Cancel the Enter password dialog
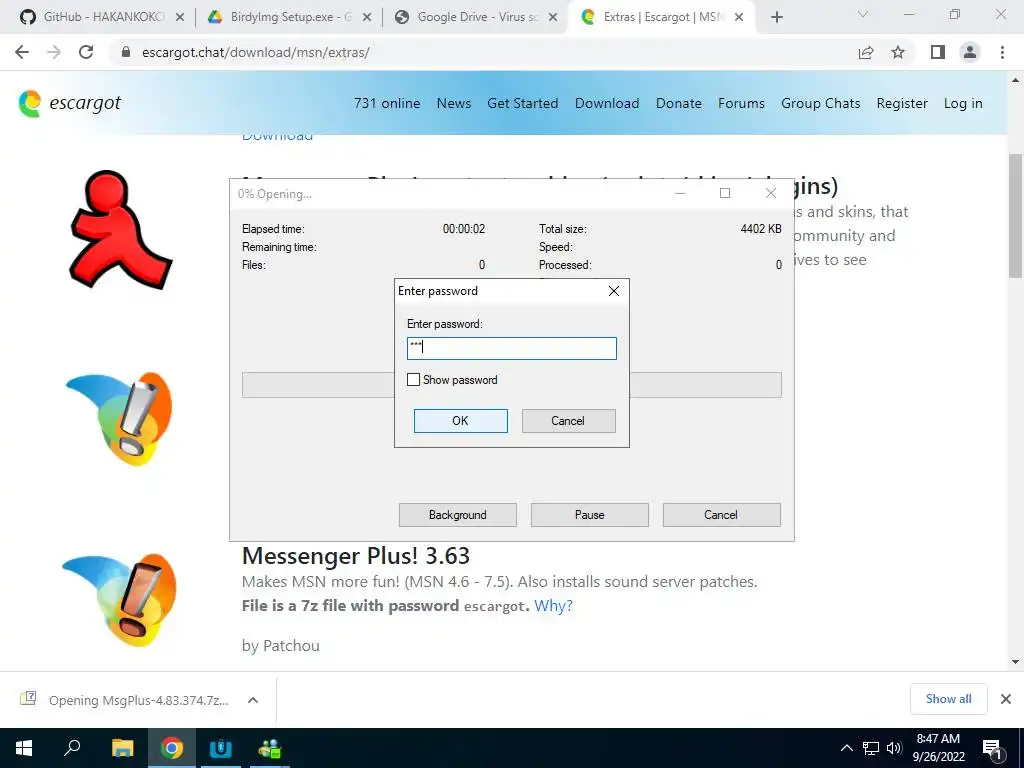 pyautogui.click(x=568, y=421)
